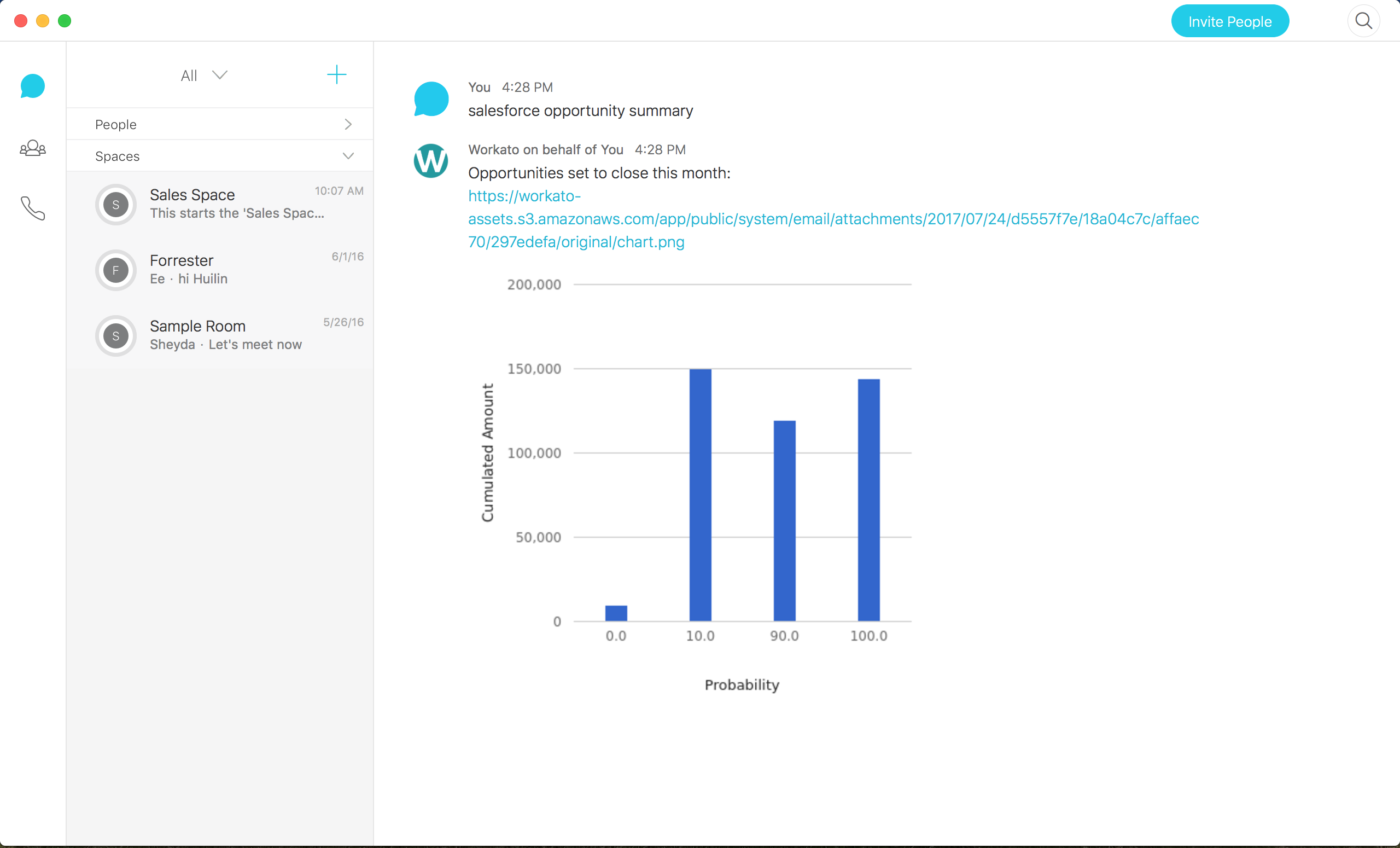
Task: Click the Invite People button
Action: point(1229,21)
